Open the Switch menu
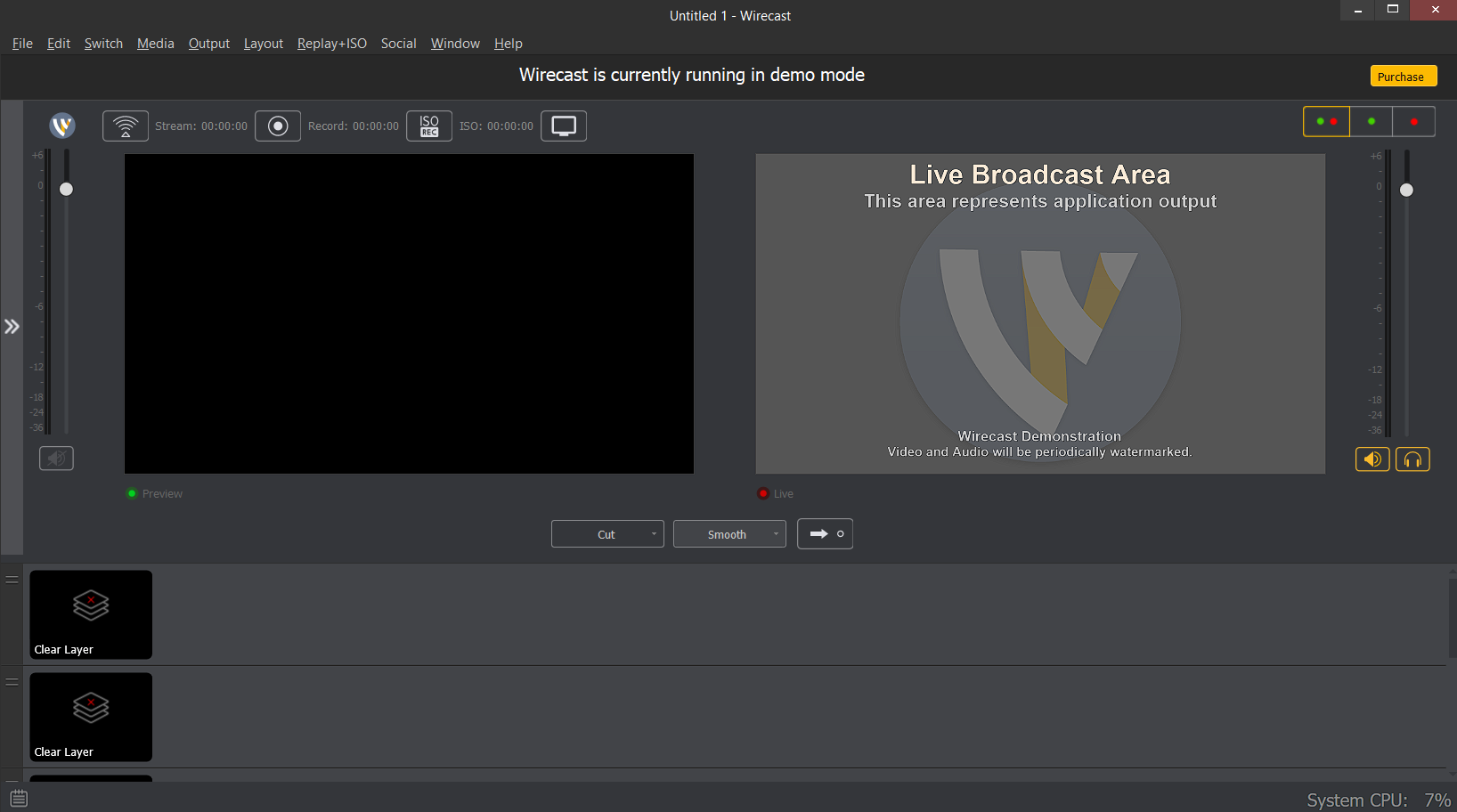Image resolution: width=1457 pixels, height=812 pixels. 103,44
